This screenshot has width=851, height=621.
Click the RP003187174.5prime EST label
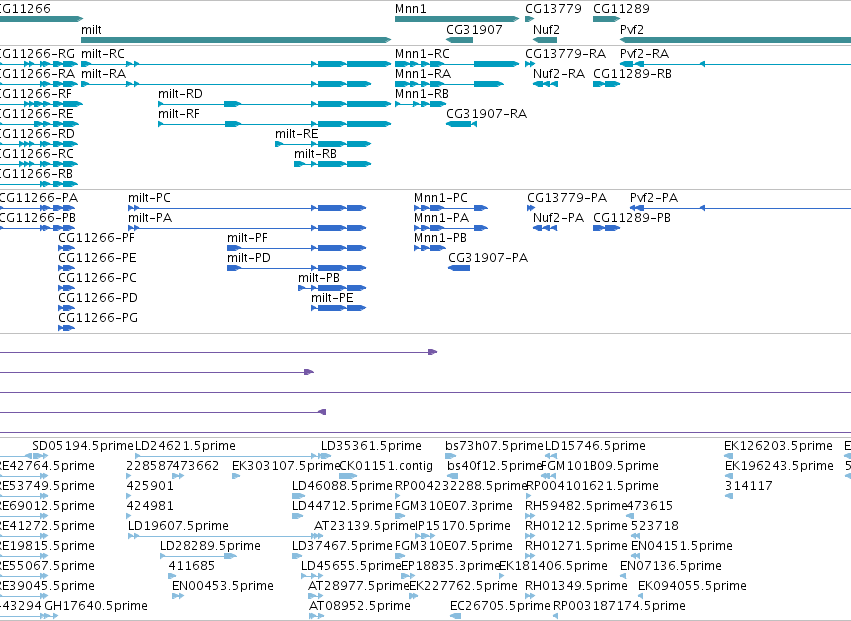pyautogui.click(x=619, y=606)
